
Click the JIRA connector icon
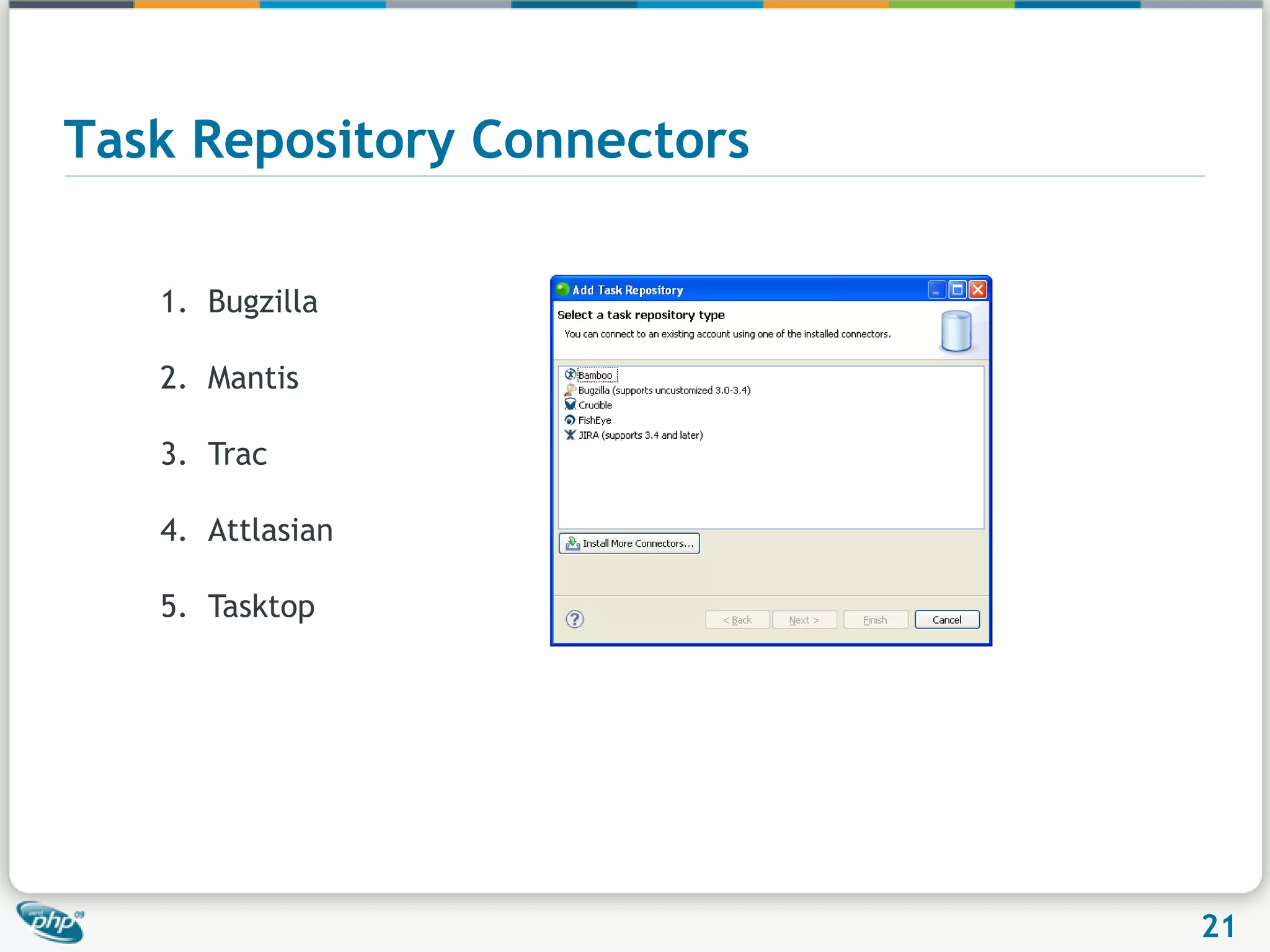[x=570, y=435]
